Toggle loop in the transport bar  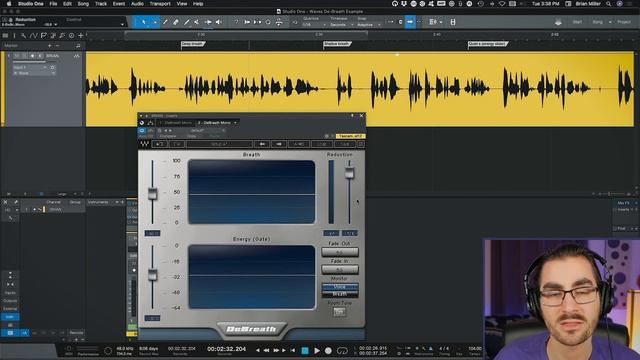tap(342, 351)
